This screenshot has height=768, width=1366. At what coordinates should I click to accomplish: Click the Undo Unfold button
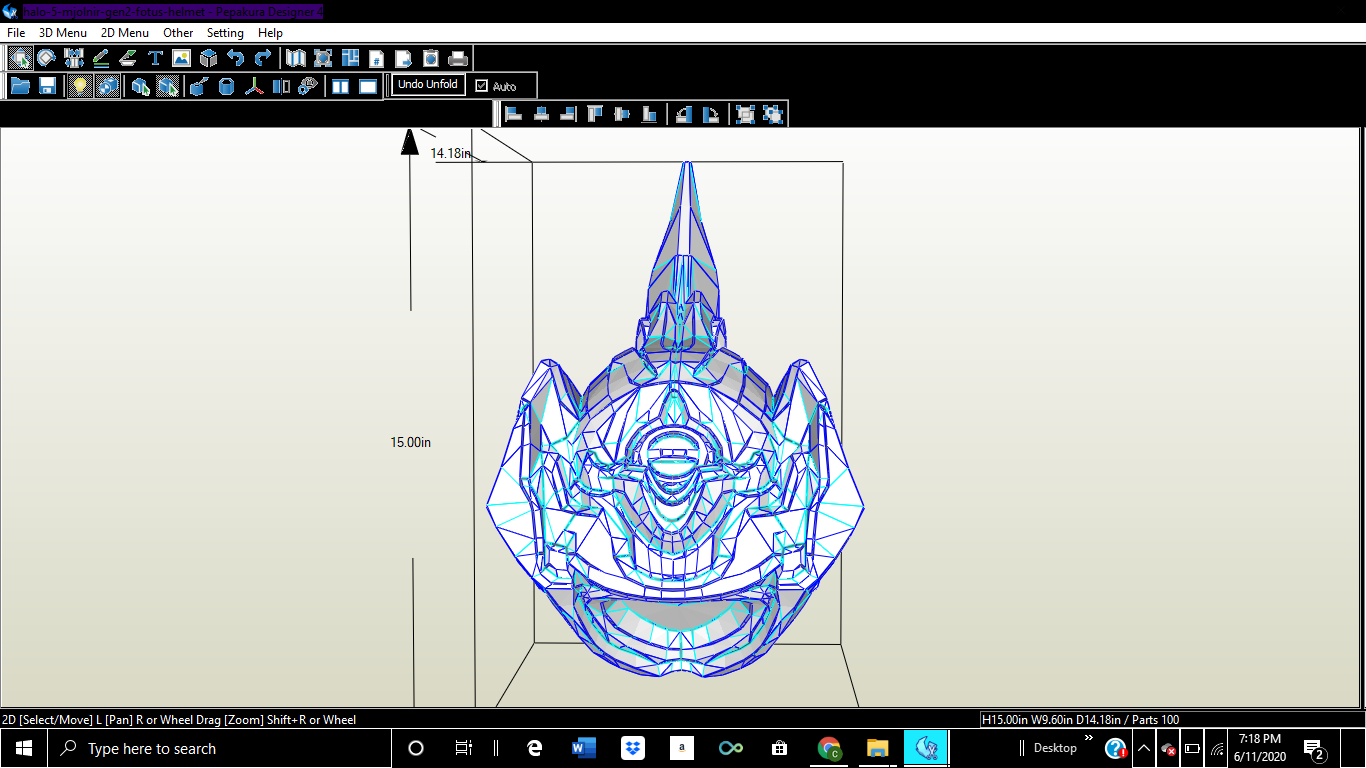point(428,85)
